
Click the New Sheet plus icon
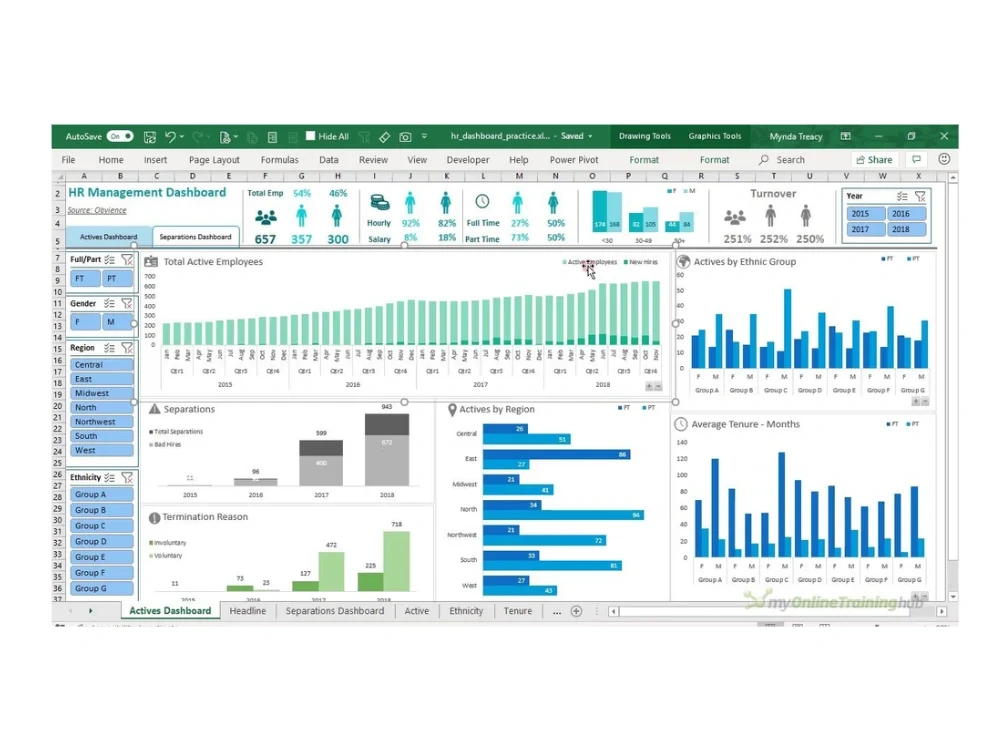point(577,611)
